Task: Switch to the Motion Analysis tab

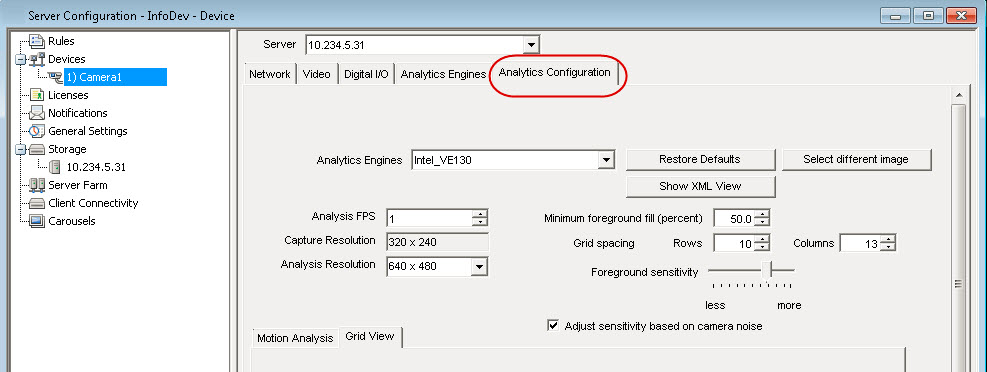Action: click(295, 339)
